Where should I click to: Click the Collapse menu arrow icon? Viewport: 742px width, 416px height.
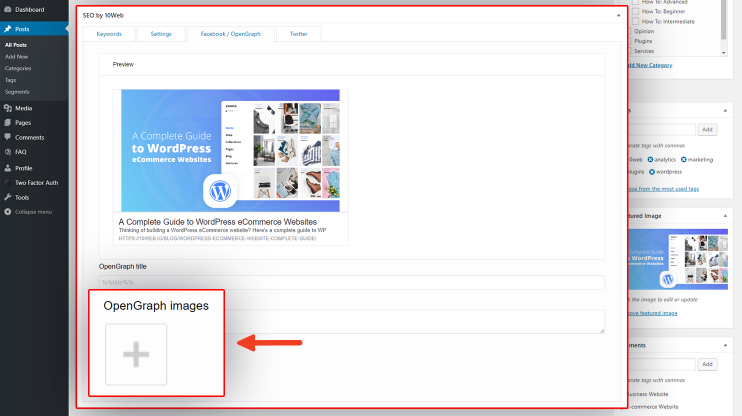point(8,212)
